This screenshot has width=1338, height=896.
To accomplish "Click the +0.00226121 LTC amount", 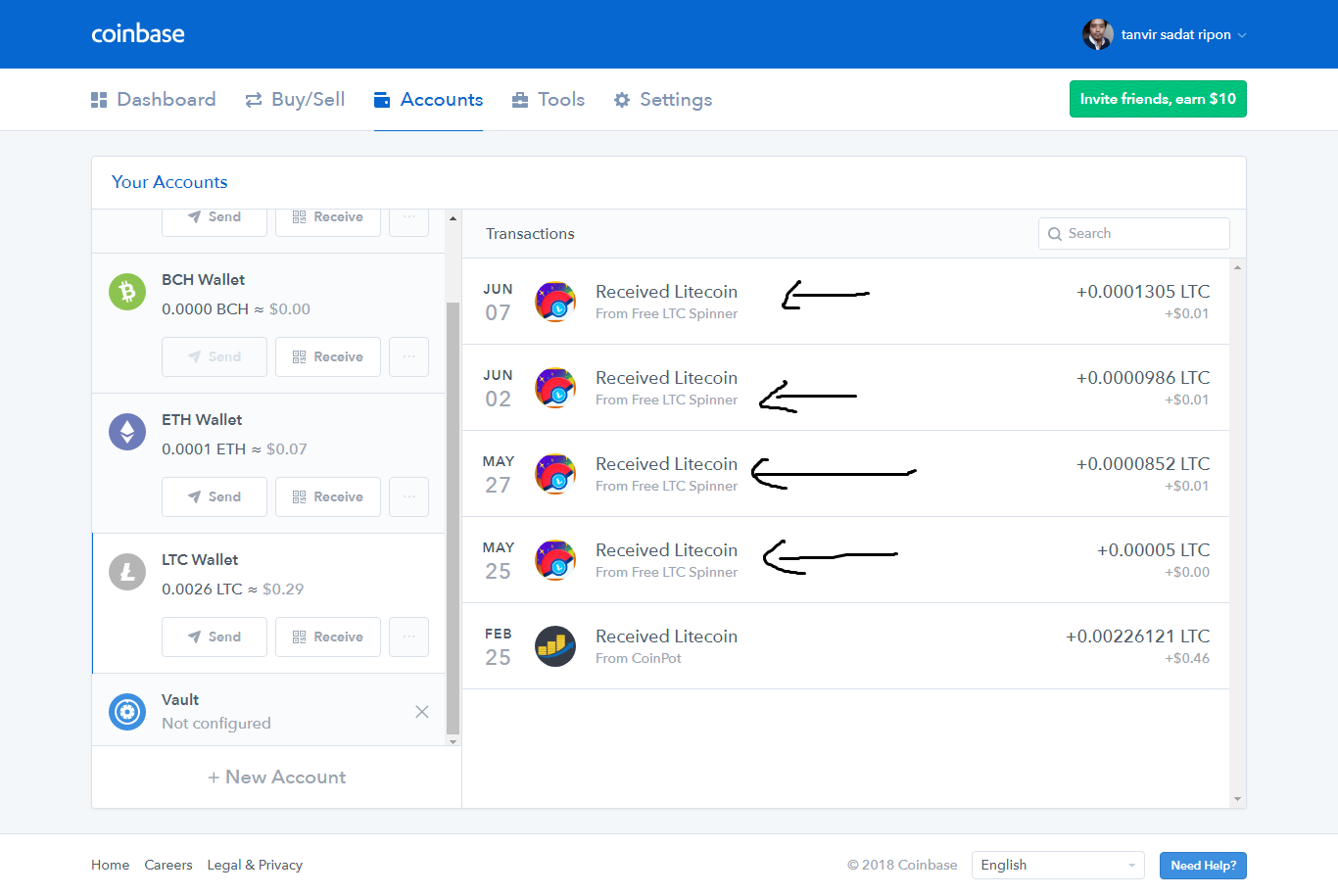I will (x=1138, y=637).
